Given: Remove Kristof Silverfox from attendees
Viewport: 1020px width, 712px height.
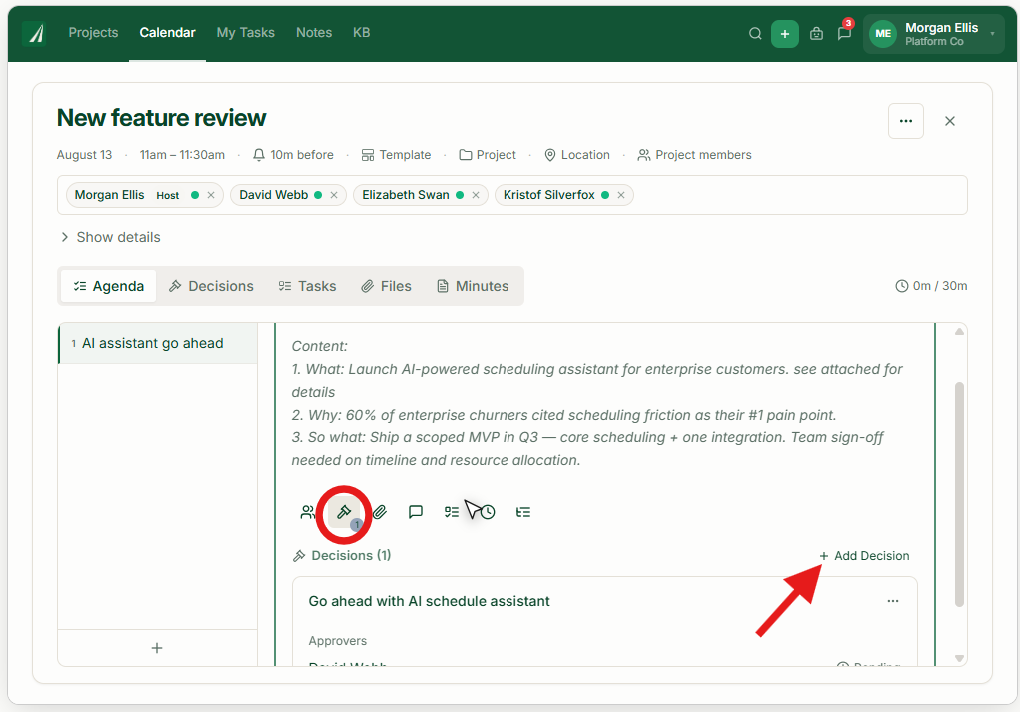Looking at the screenshot, I should (x=621, y=195).
